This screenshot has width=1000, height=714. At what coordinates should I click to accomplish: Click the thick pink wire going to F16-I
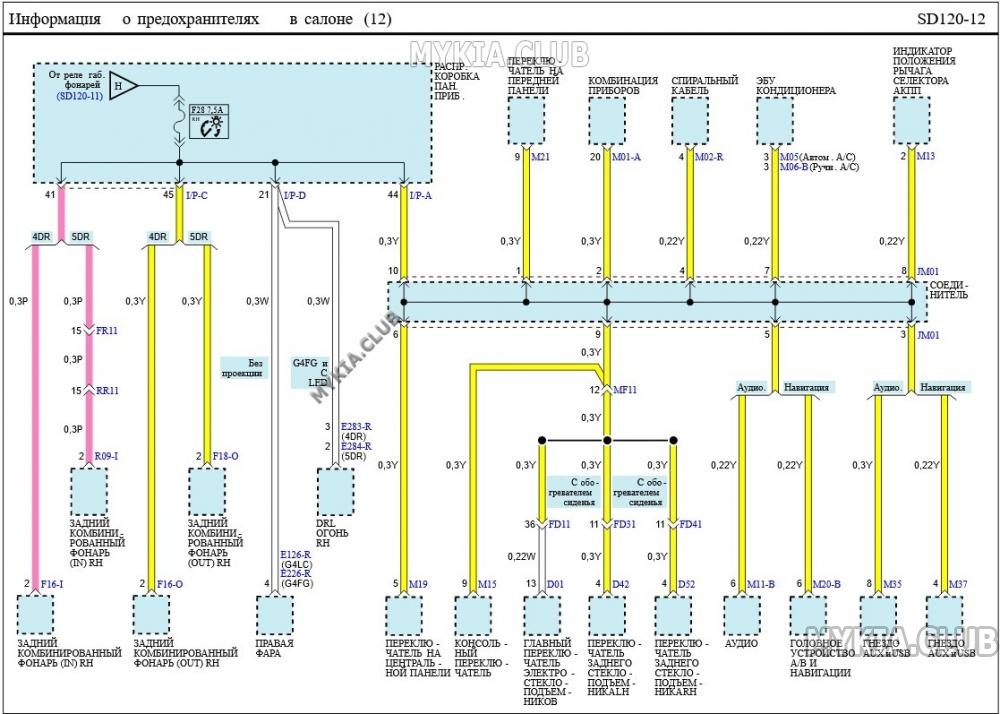35,420
